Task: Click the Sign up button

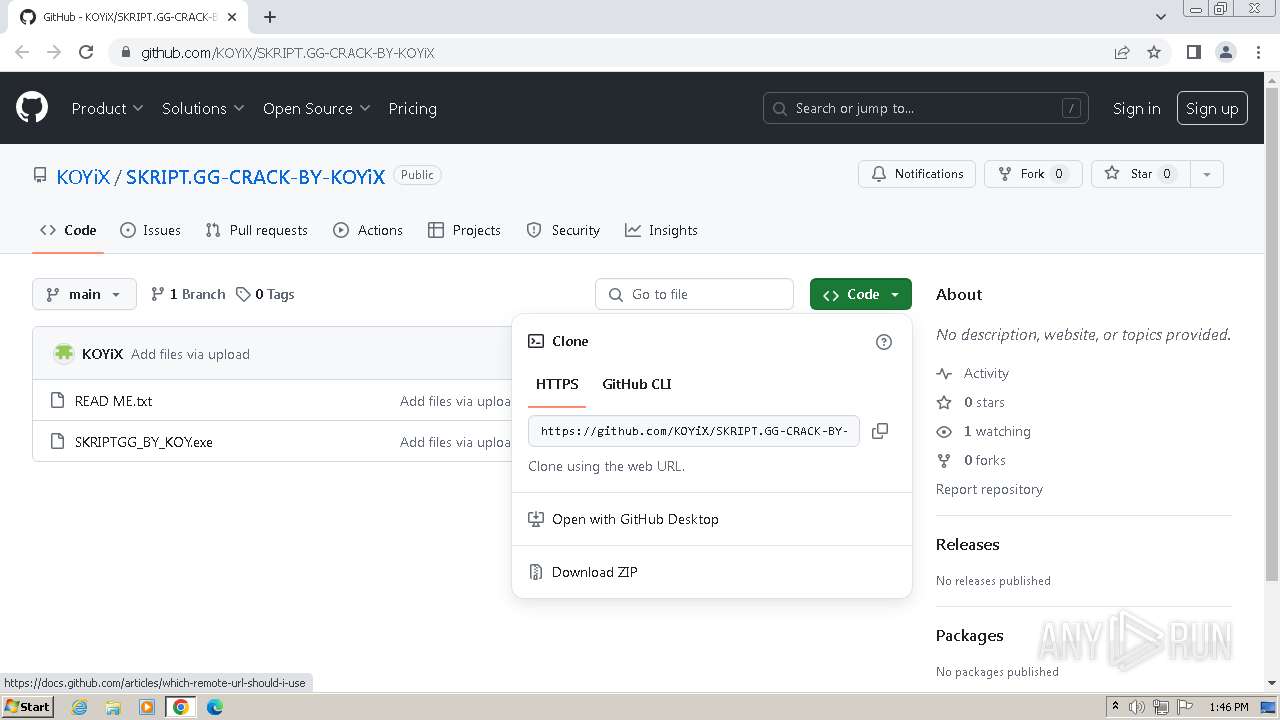Action: pyautogui.click(x=1212, y=108)
